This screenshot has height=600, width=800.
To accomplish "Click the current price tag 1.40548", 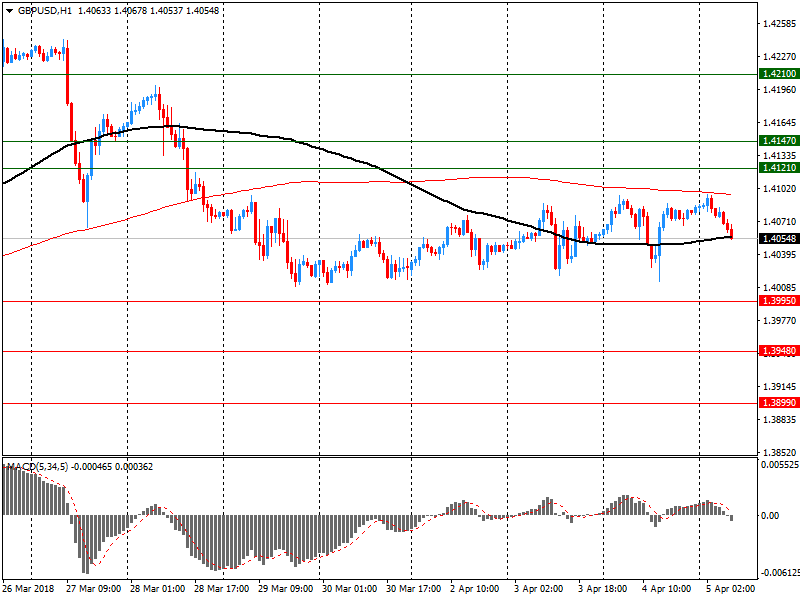I will [x=779, y=238].
